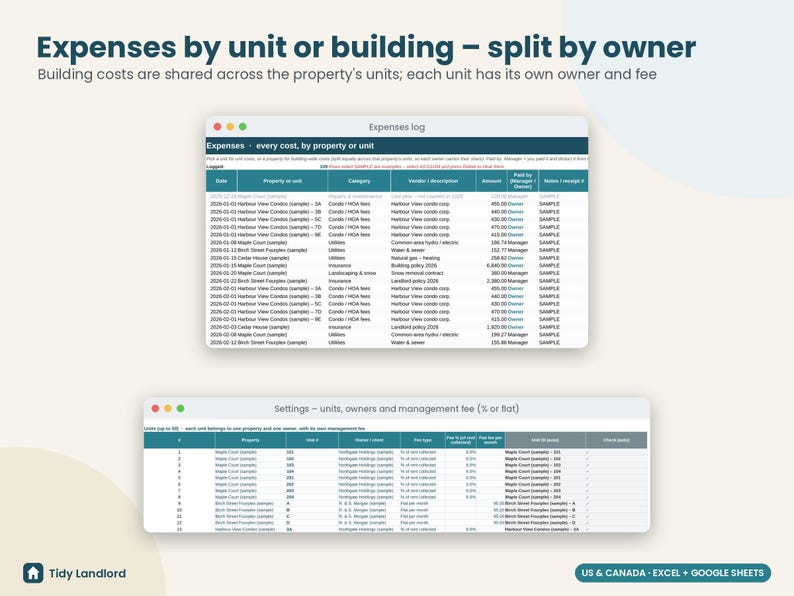Click the Tidy Landlord house logo icon
Screen dimensions: 794x596
[x=33, y=573]
